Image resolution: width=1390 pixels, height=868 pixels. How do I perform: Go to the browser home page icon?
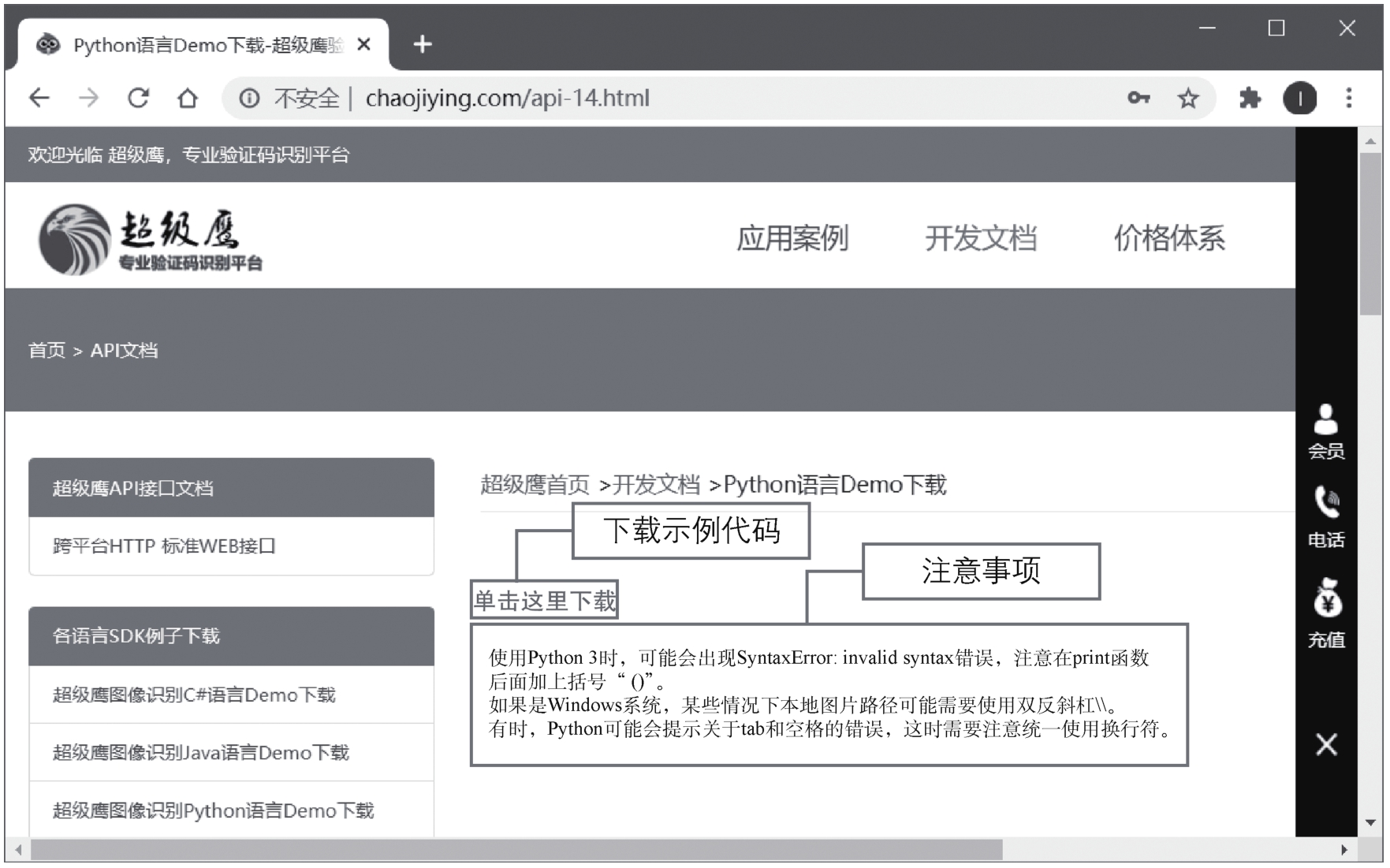click(188, 98)
